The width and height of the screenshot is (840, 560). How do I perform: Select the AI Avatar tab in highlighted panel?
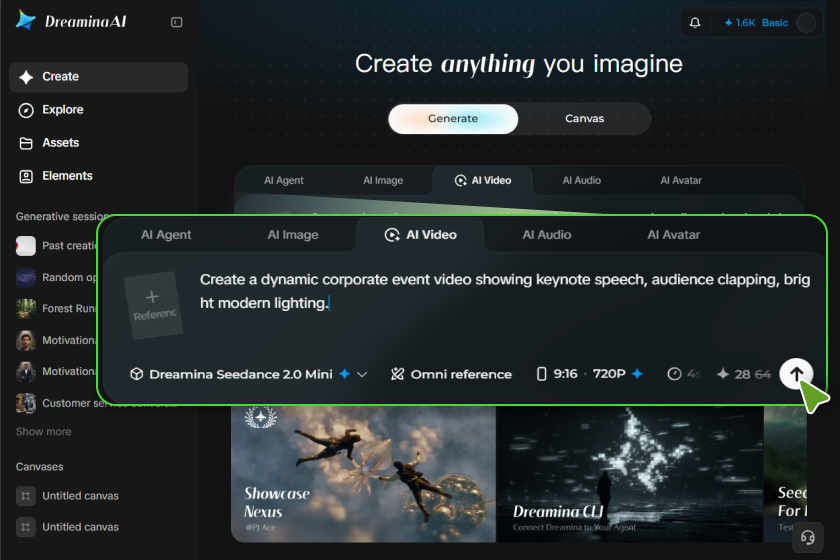673,235
